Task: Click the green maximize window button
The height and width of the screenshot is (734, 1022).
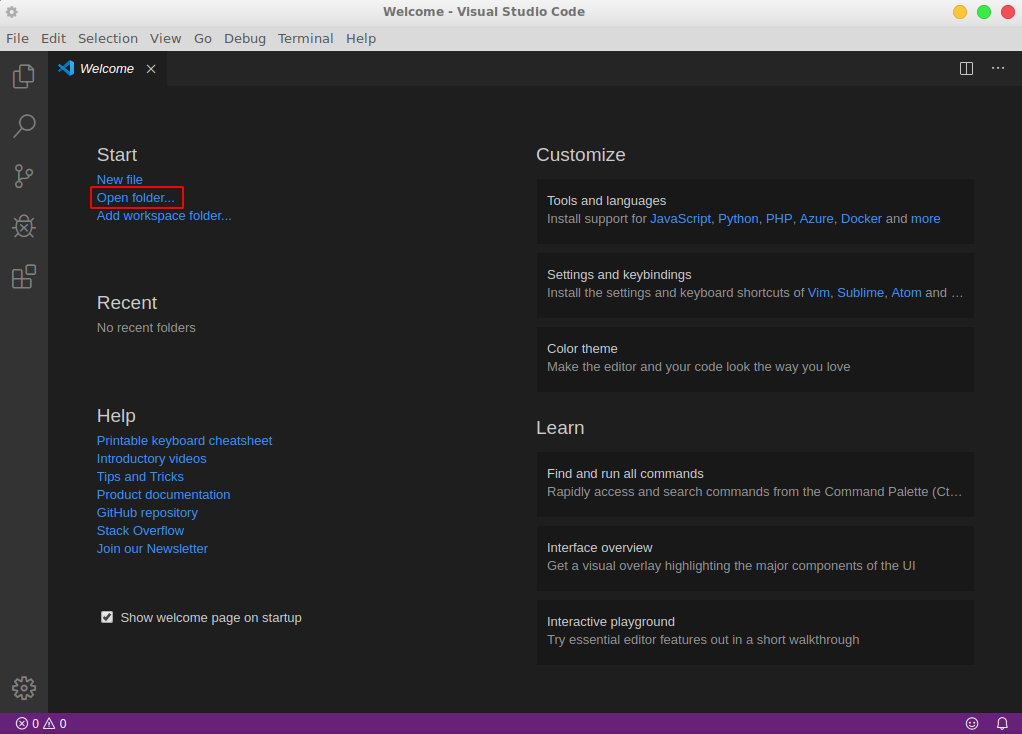Action: pyautogui.click(x=984, y=12)
